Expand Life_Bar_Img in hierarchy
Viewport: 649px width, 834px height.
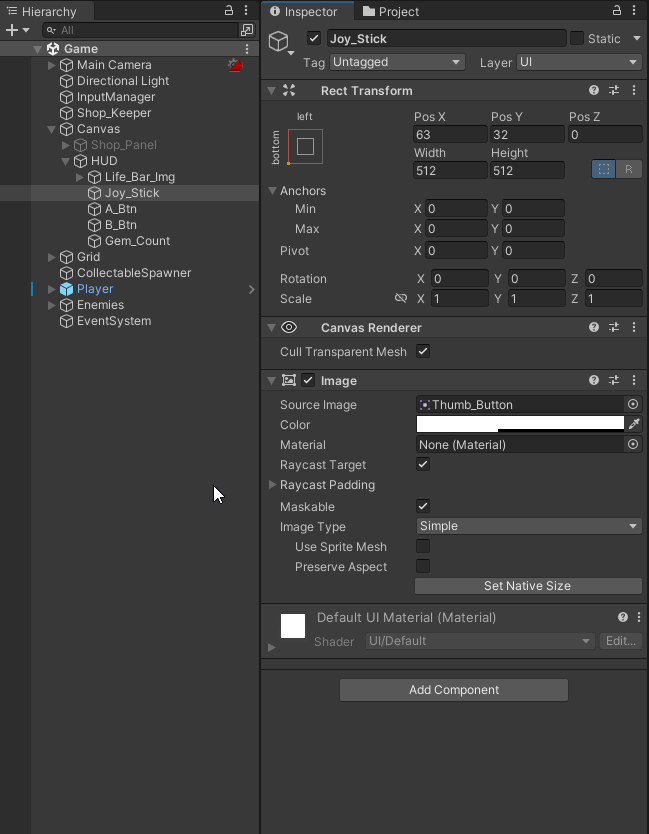coord(80,177)
